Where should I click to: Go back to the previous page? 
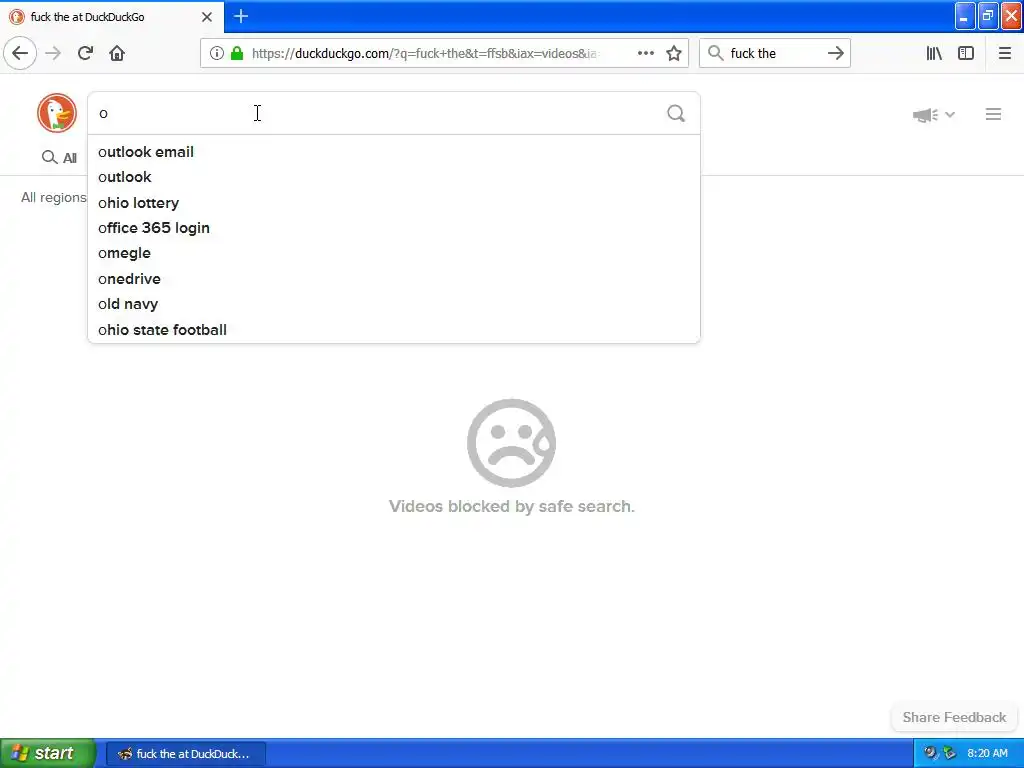[x=20, y=54]
